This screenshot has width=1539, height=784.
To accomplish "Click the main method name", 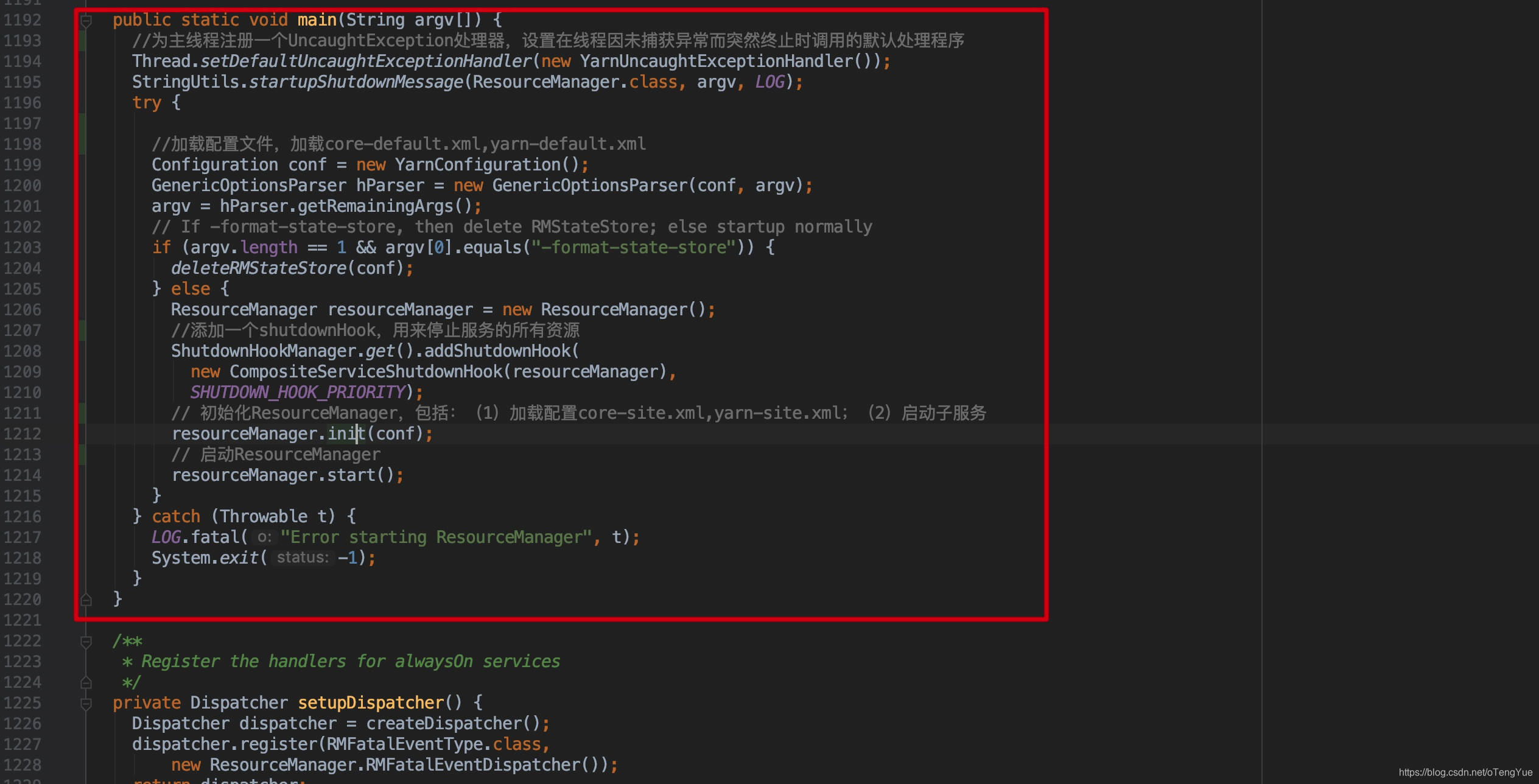I will (x=317, y=20).
